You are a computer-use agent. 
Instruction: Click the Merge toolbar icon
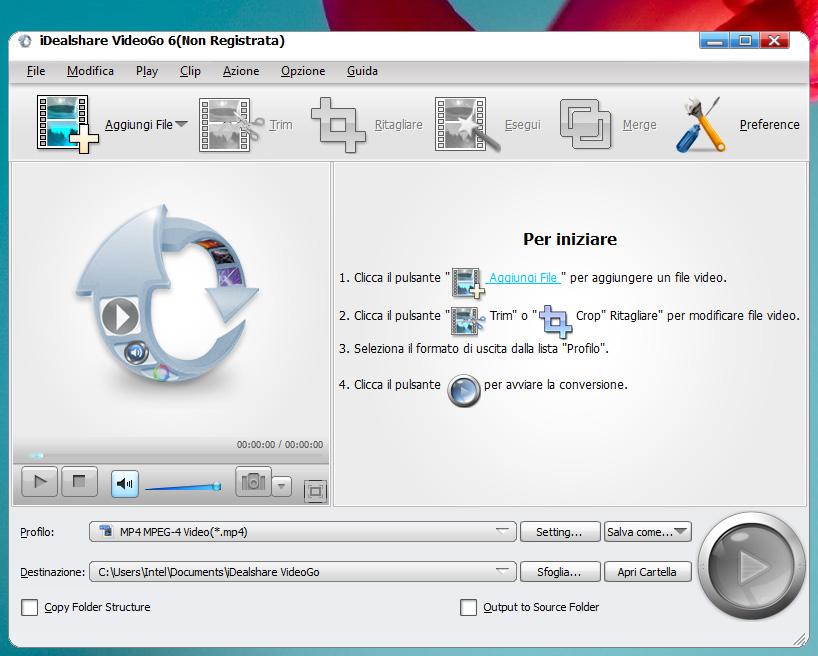[x=585, y=124]
